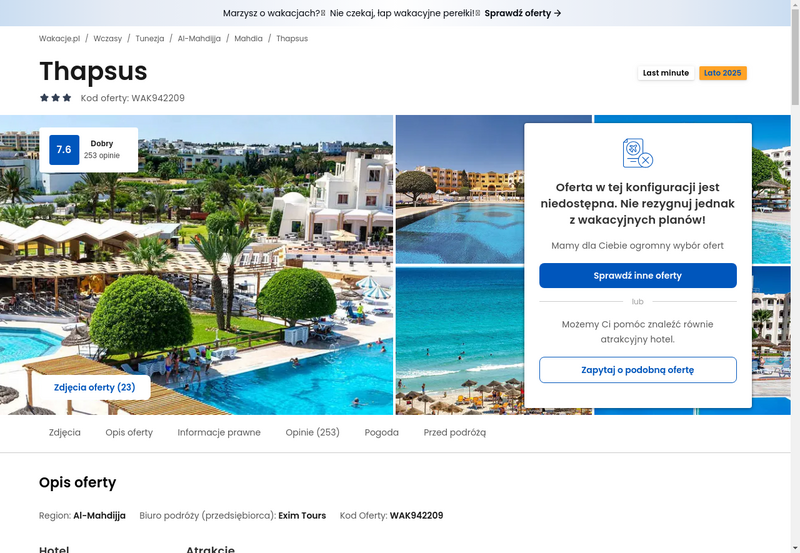Viewport: 800px width, 553px height.
Task: Select the Last minute tag
Action: pyautogui.click(x=666, y=73)
